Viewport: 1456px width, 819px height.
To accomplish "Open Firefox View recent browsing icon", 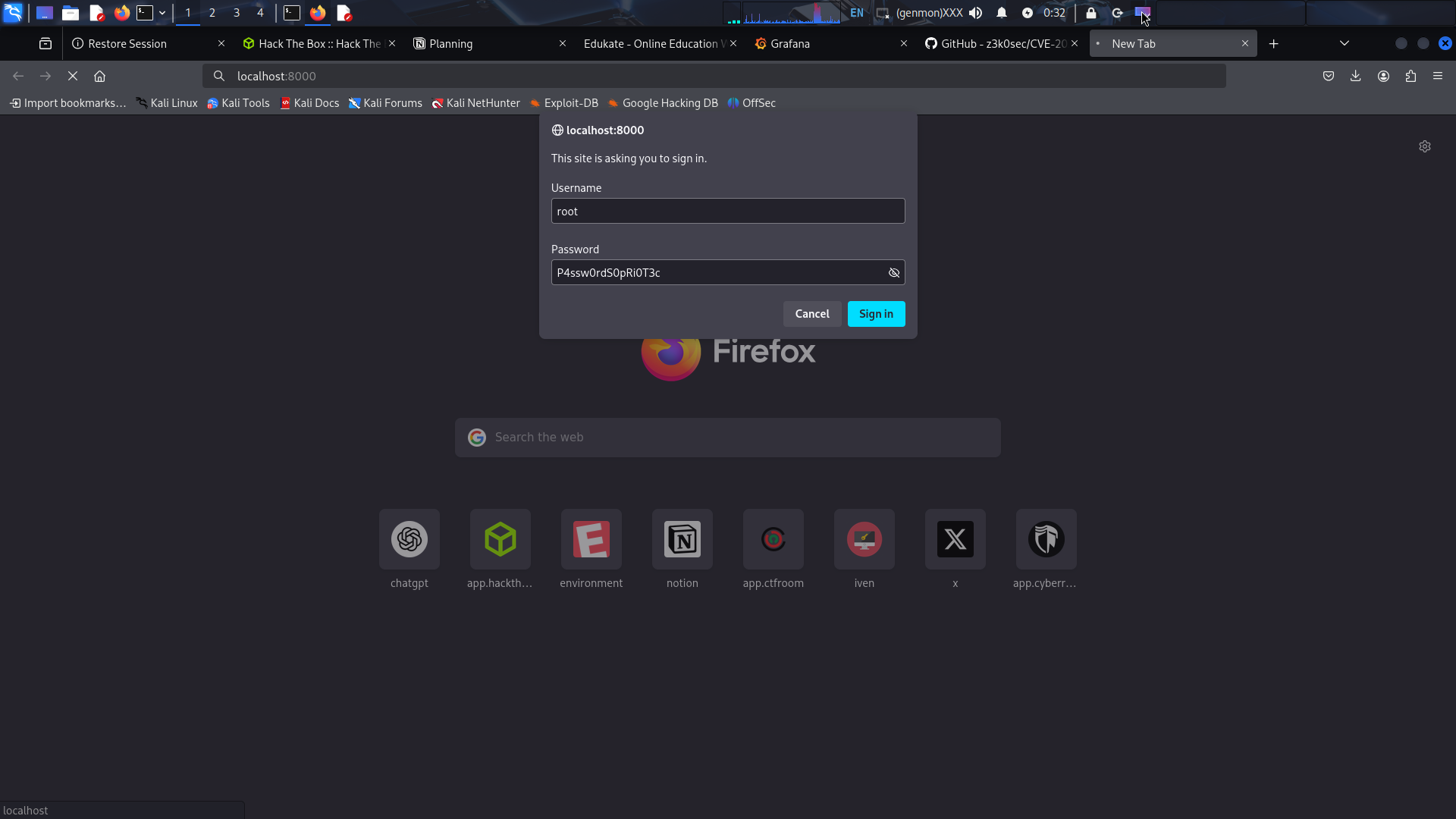I will pyautogui.click(x=45, y=44).
